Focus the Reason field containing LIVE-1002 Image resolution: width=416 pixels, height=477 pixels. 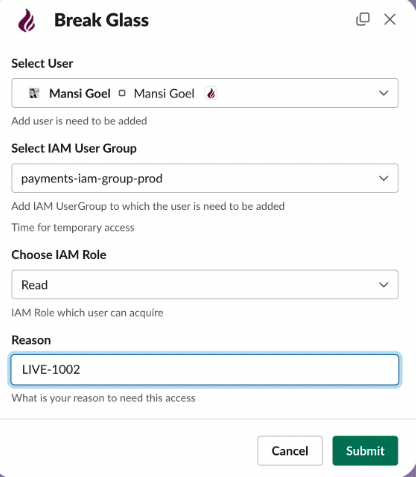(x=205, y=370)
